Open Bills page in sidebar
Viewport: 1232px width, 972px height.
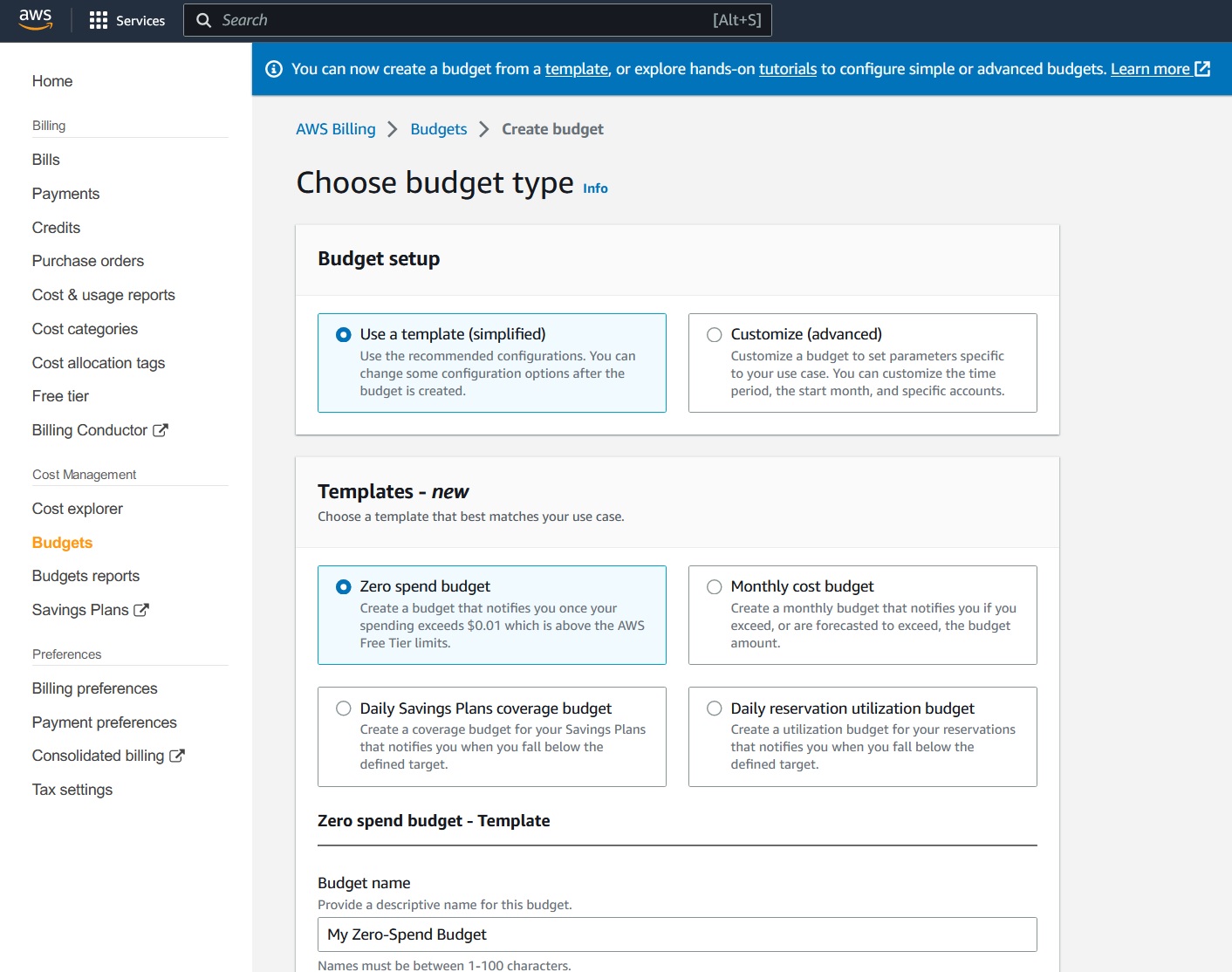tap(46, 160)
